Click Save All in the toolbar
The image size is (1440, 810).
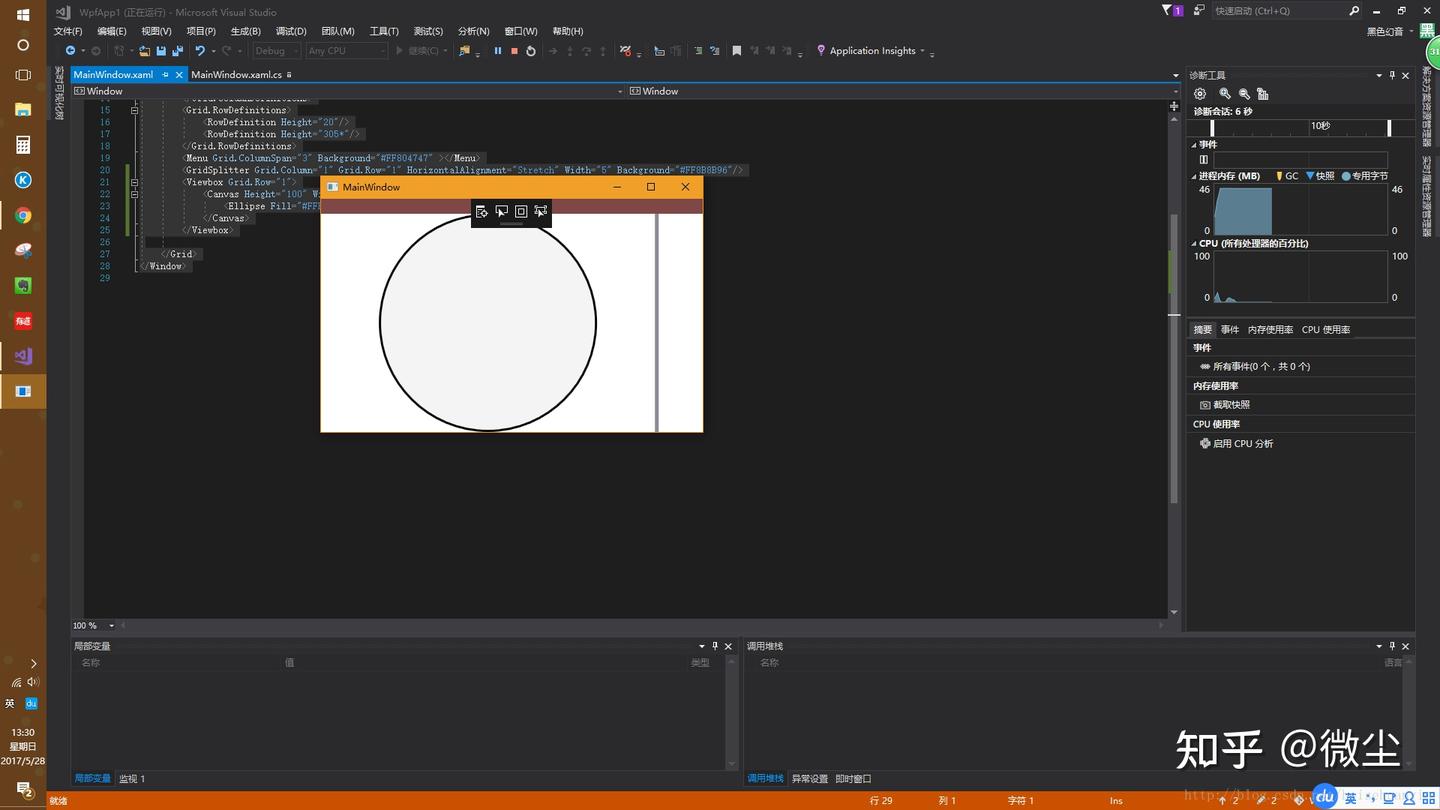click(177, 51)
